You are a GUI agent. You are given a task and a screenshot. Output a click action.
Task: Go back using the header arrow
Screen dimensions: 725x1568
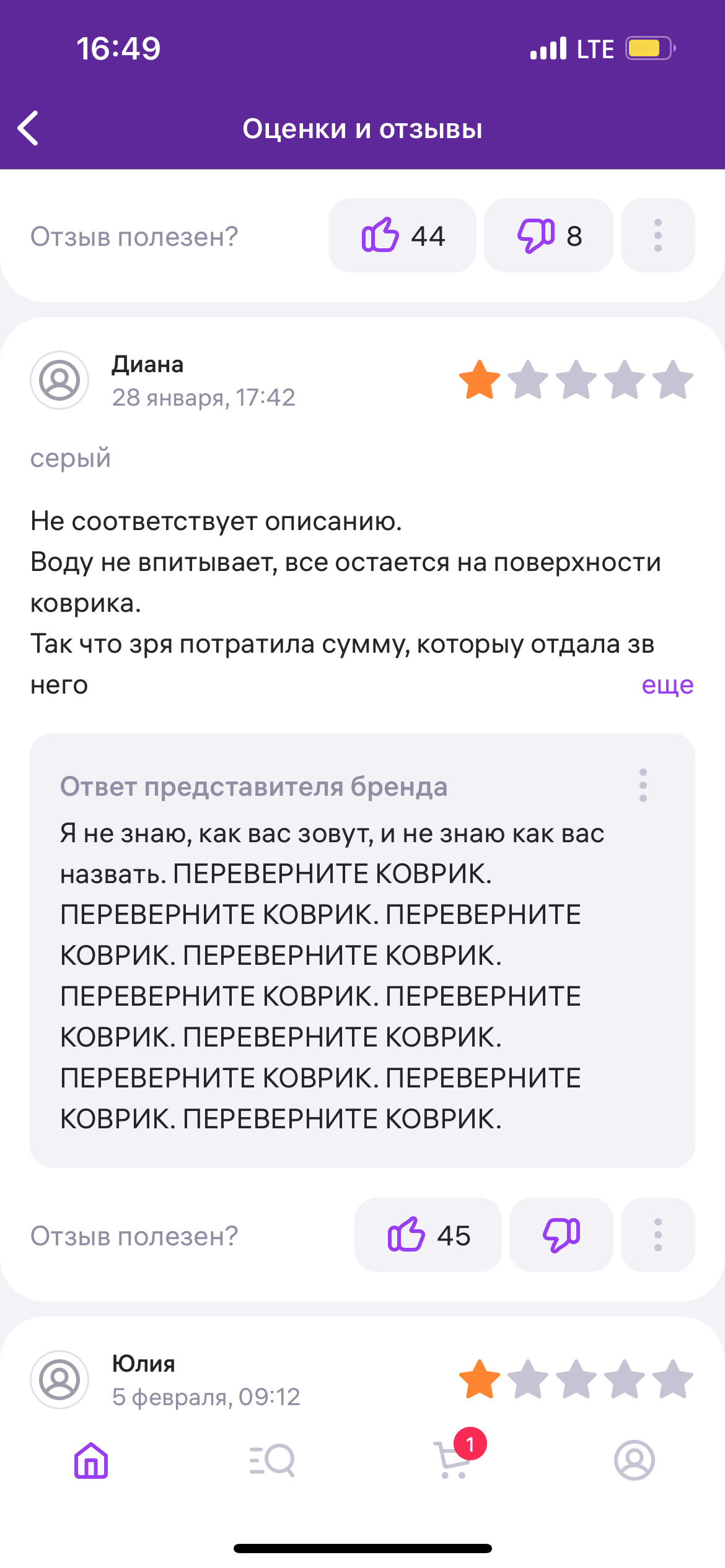(29, 128)
